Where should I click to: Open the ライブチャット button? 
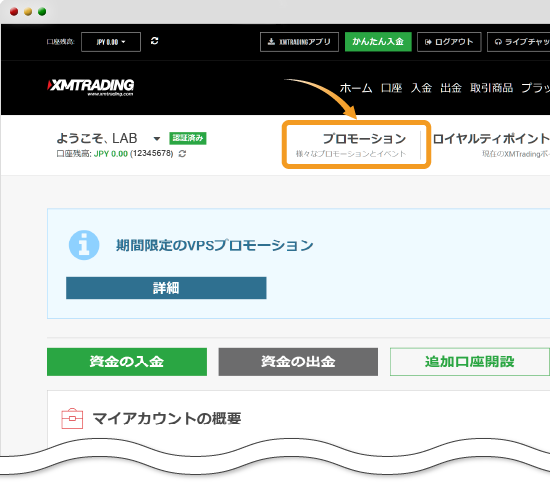[x=519, y=42]
